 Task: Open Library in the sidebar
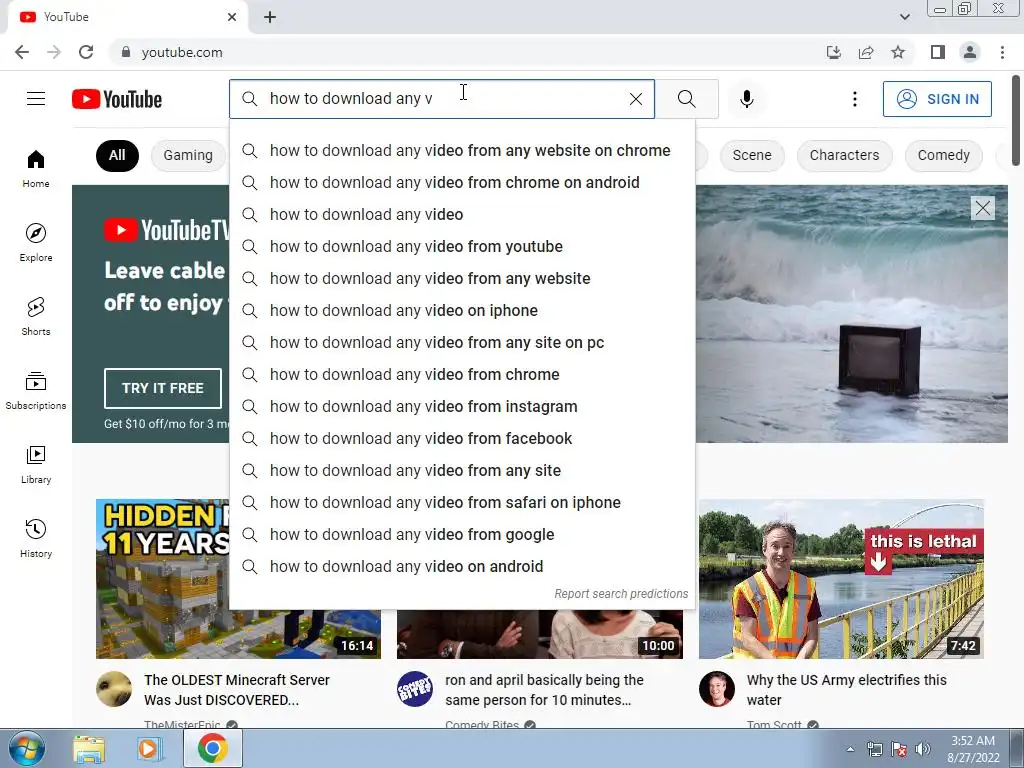tap(36, 464)
